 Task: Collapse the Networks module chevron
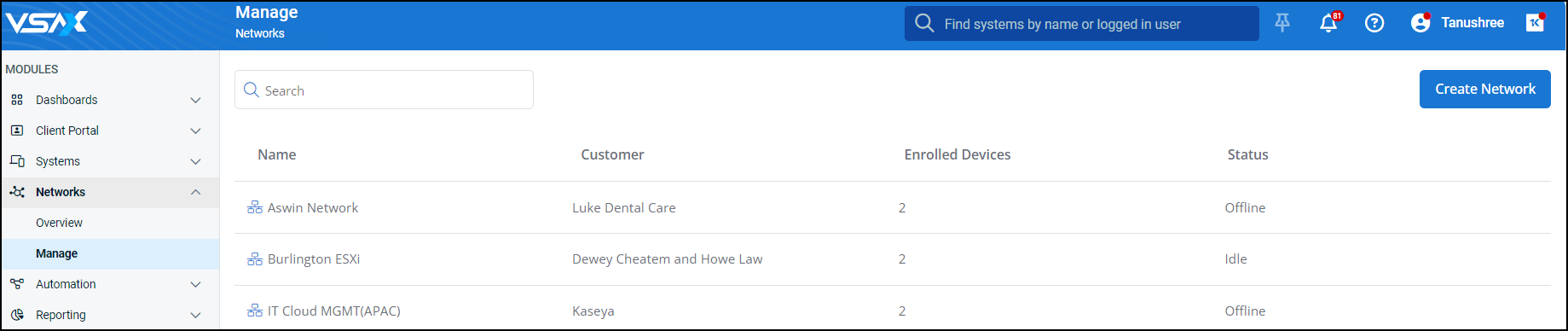[x=195, y=192]
